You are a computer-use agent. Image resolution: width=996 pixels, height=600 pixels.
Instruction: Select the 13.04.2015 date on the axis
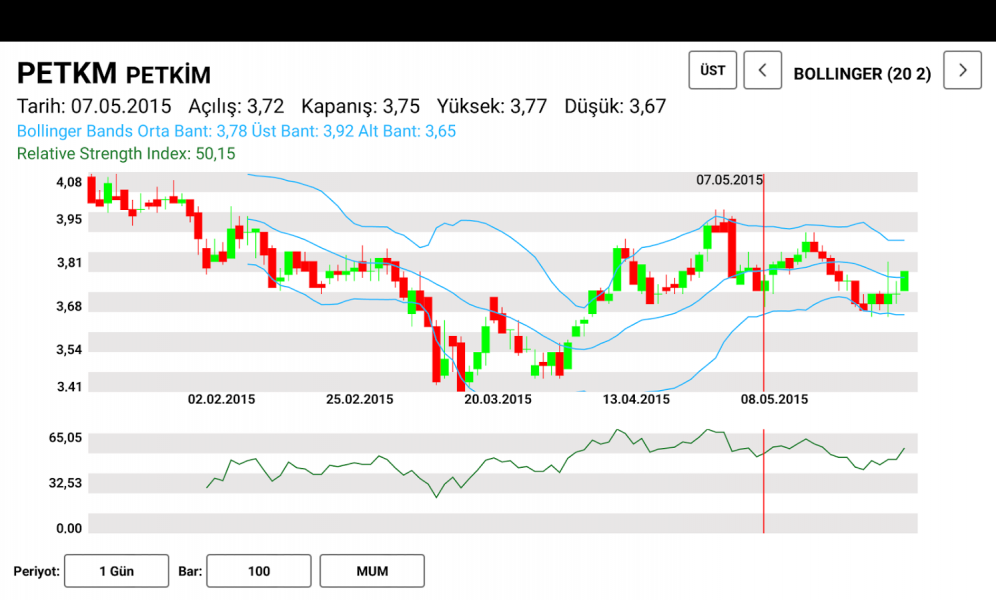(x=636, y=399)
